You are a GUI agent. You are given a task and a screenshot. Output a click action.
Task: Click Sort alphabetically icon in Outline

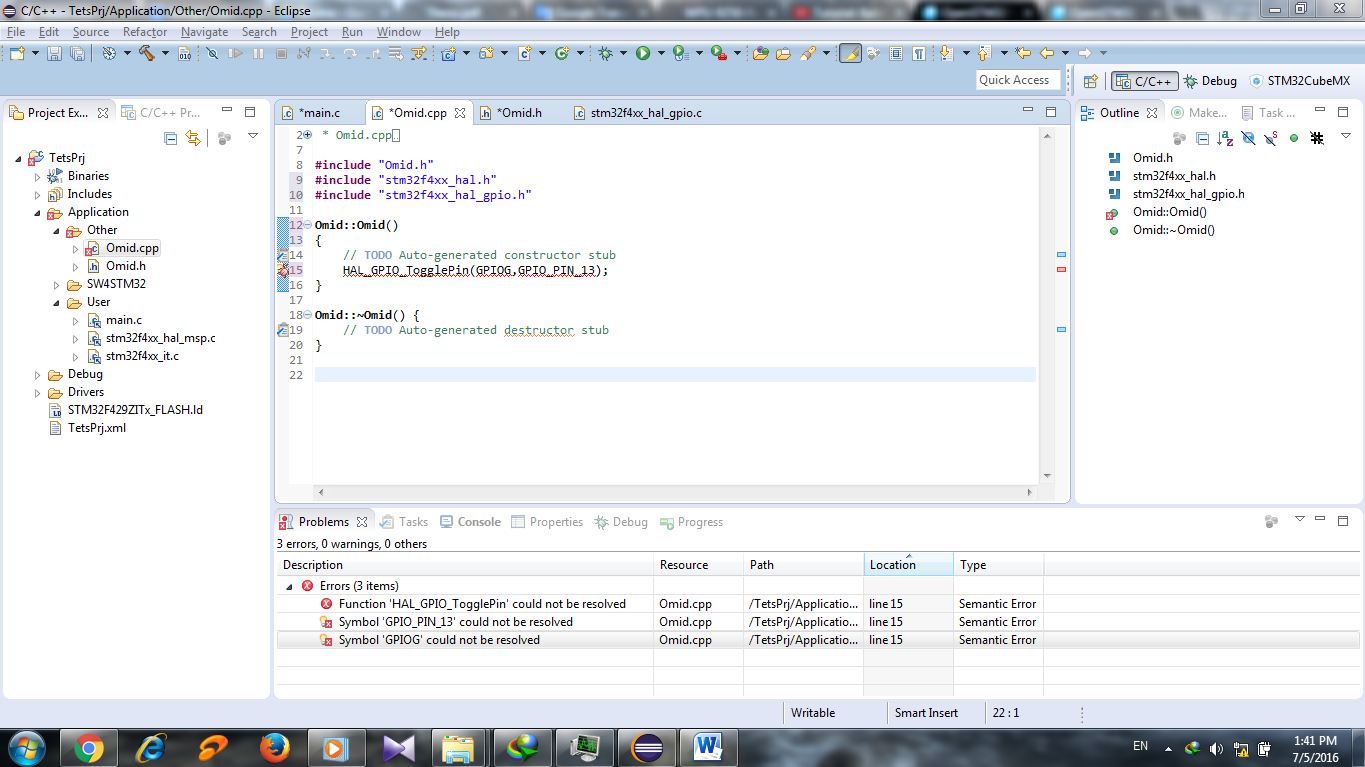tap(1225, 138)
